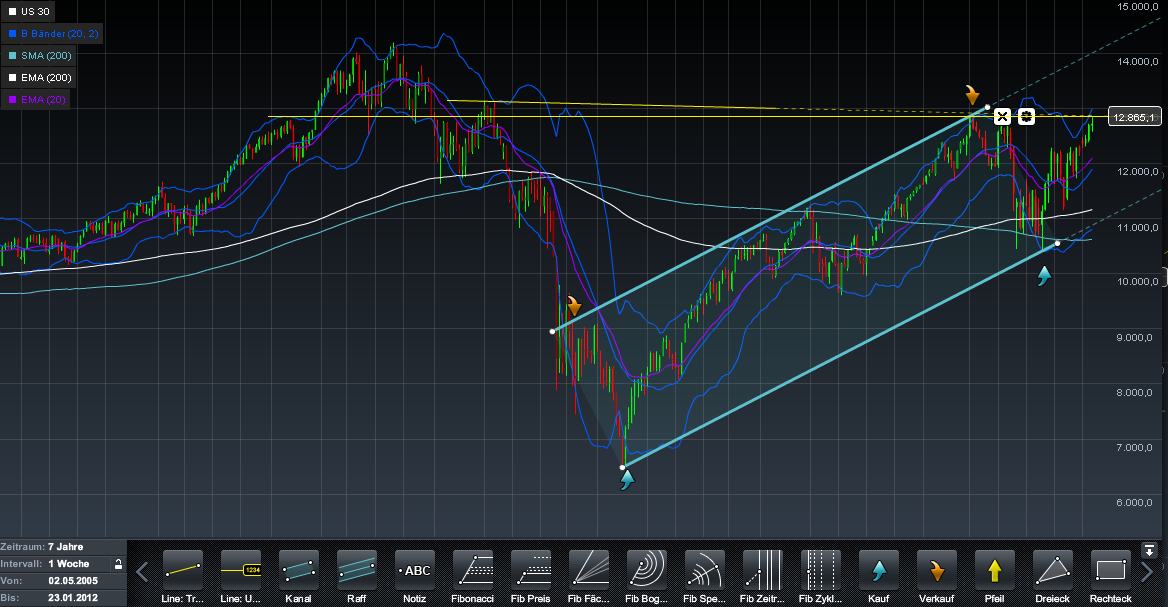The image size is (1168, 607).
Task: Toggle the lock beside Intervall
Action: coord(118,564)
